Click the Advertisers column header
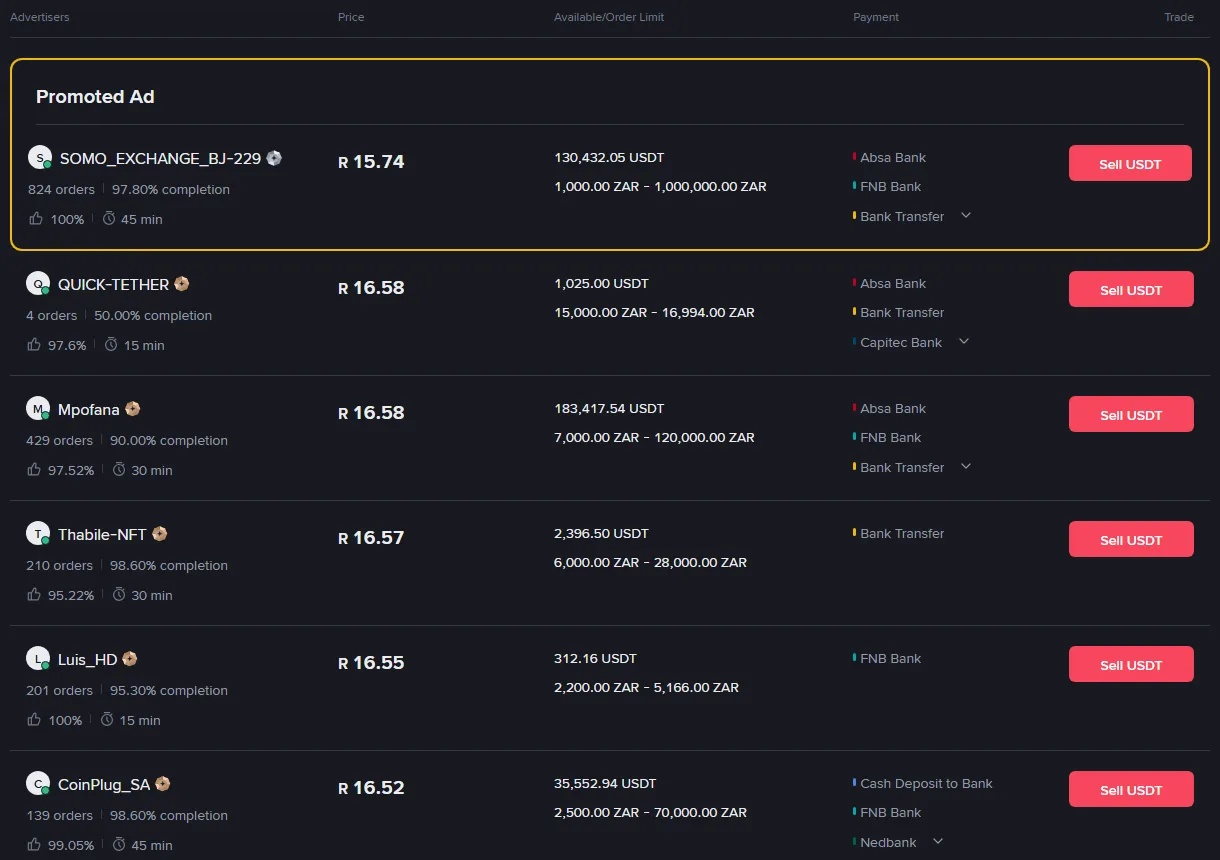 click(x=40, y=17)
